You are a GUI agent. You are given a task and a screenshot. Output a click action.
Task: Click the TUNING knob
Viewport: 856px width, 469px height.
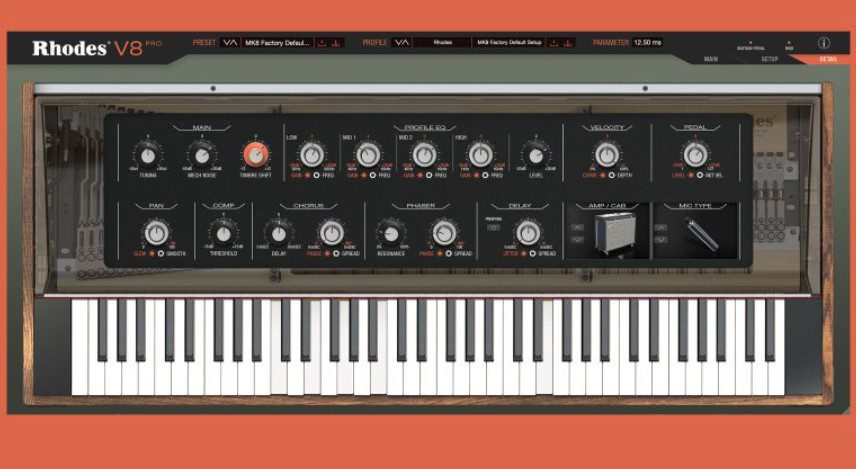pos(147,156)
